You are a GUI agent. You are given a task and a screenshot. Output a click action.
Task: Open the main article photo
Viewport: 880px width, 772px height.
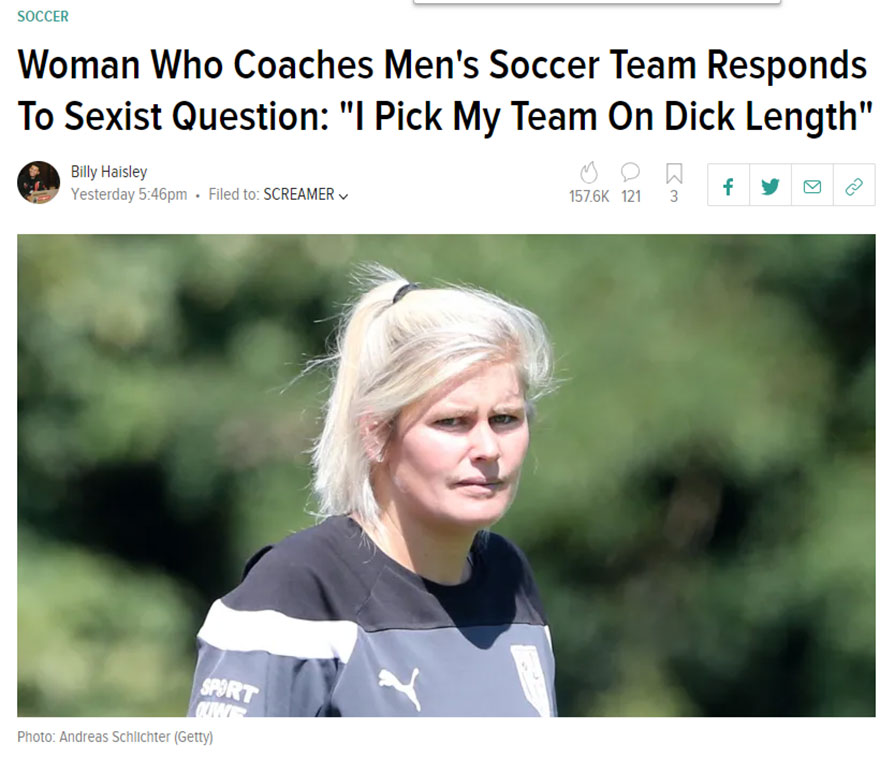point(446,475)
